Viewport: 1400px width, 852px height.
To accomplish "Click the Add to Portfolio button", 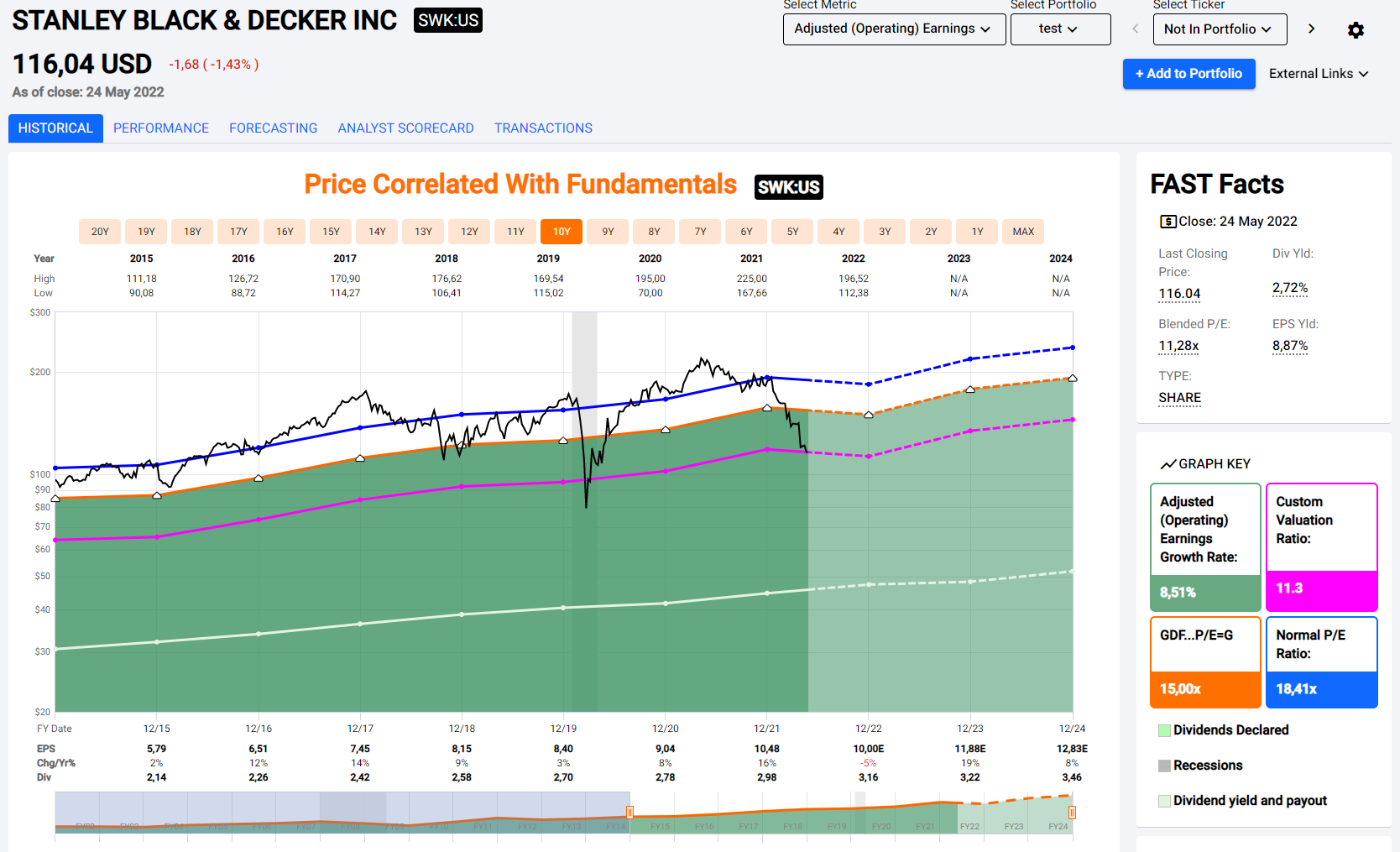I will [1188, 74].
